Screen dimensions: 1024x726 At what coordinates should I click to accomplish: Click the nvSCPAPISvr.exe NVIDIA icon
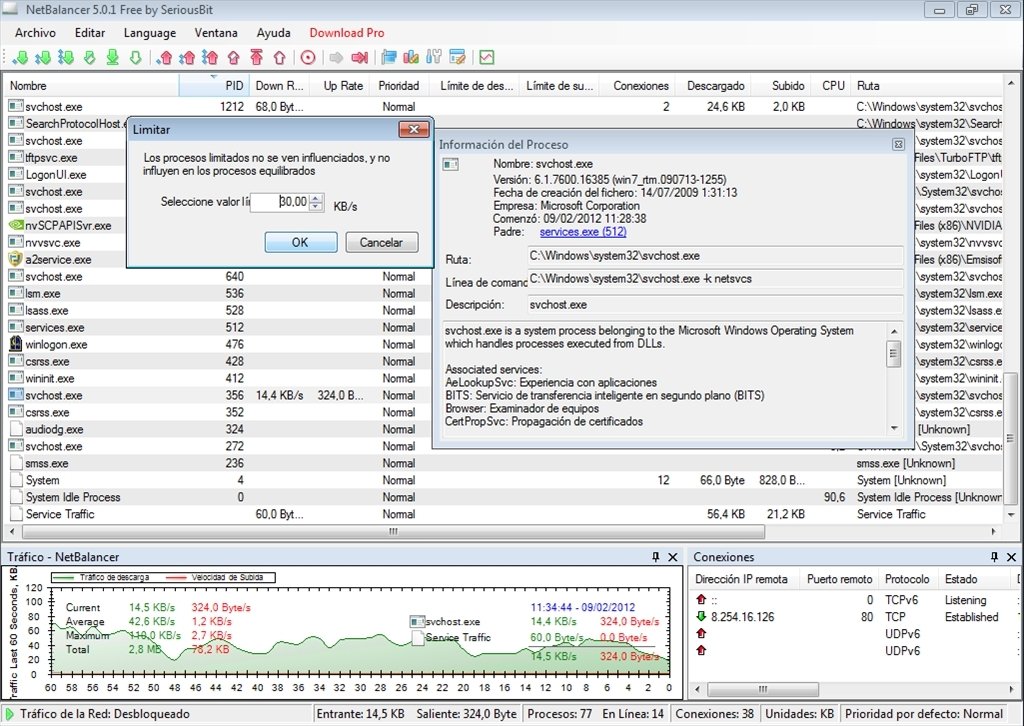[x=16, y=225]
